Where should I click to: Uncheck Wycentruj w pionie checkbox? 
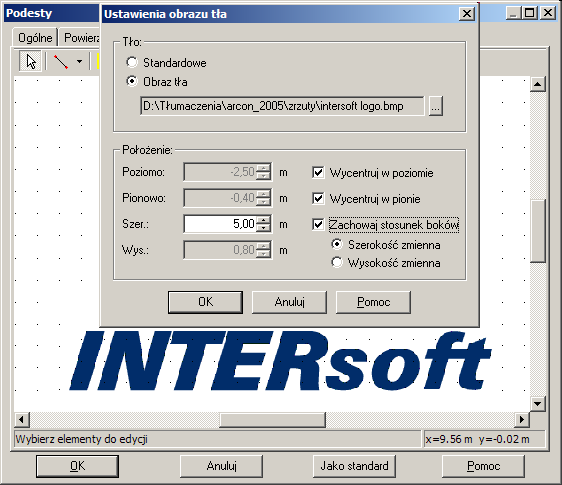point(318,199)
